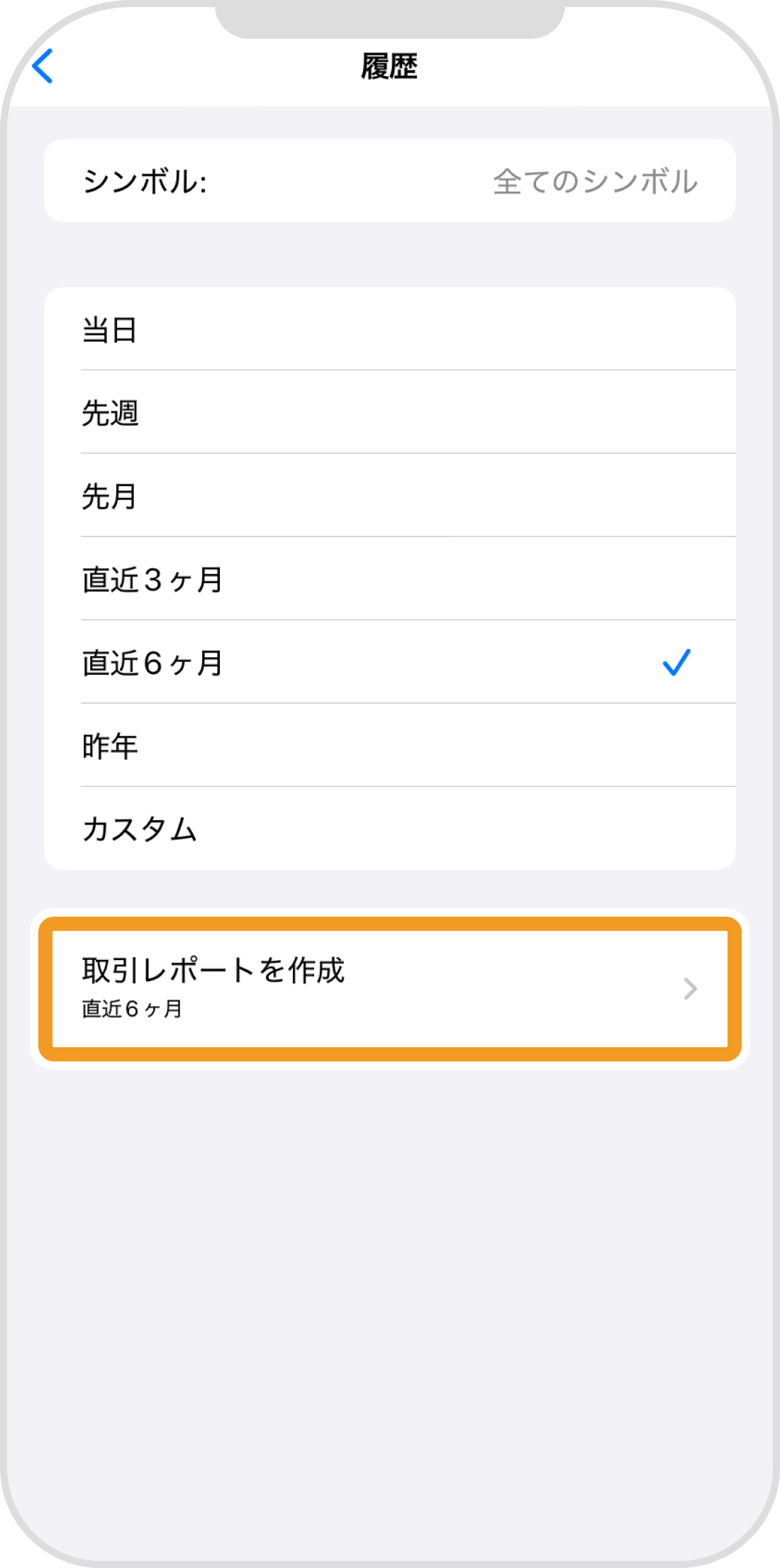
Task: Choose 先週 as the history period
Action: (x=110, y=413)
